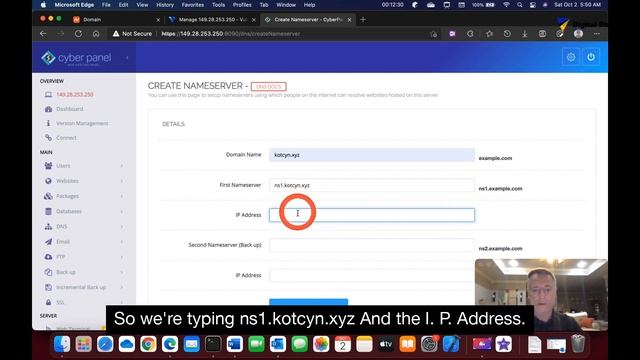This screenshot has height=360, width=640.
Task: Open CyberPanel settings gear icon
Action: 571,57
